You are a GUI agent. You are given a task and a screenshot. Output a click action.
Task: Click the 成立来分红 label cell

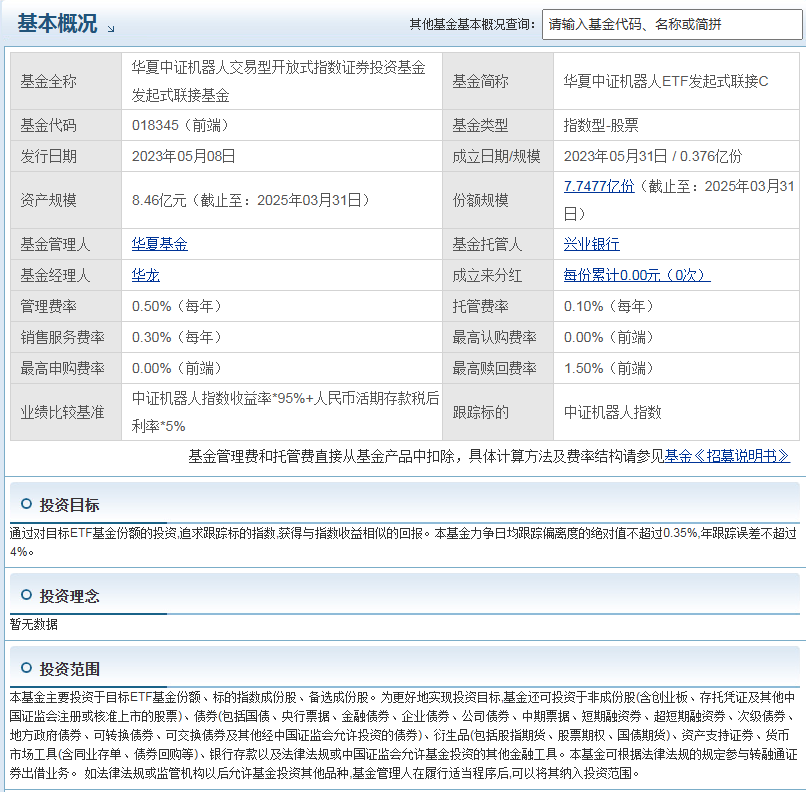point(498,275)
